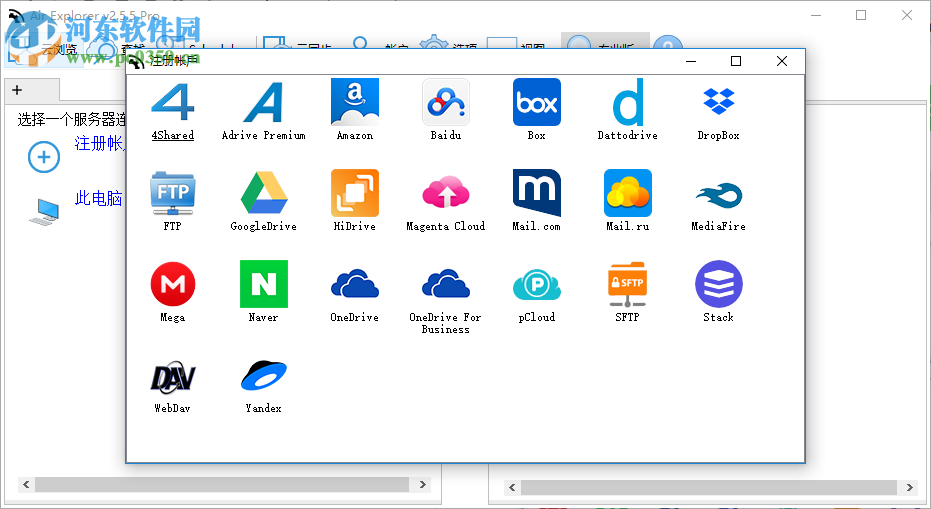Click the 4Shared text label
931x509 pixels.
[x=172, y=135]
